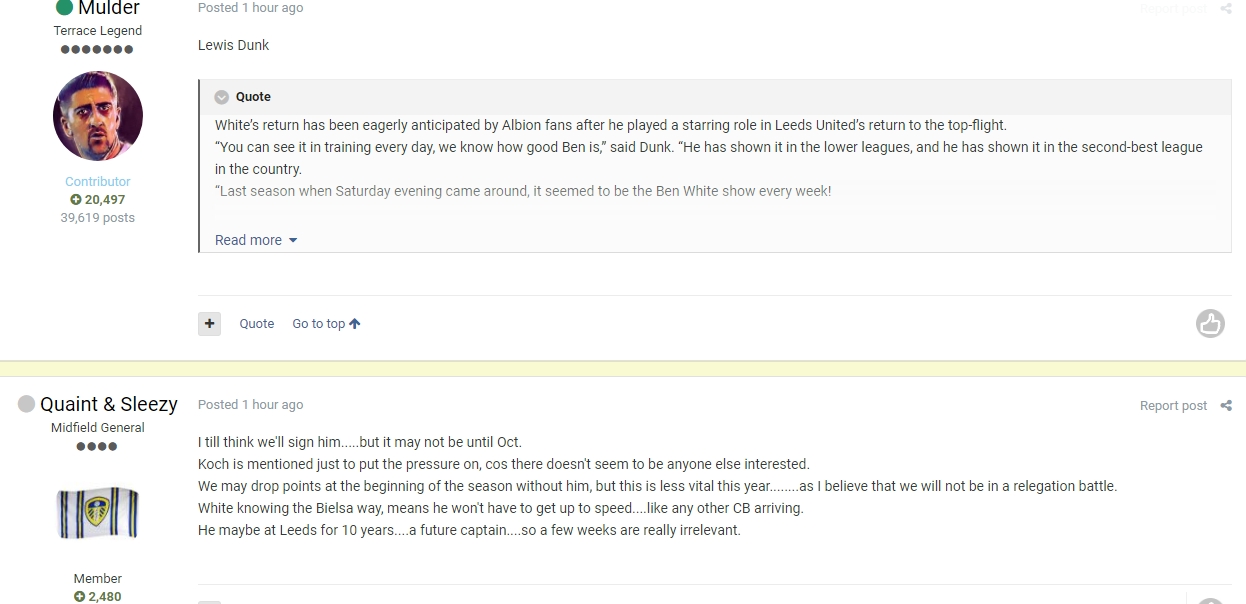Open Mulder's profile avatar
The height and width of the screenshot is (604, 1246).
98,116
